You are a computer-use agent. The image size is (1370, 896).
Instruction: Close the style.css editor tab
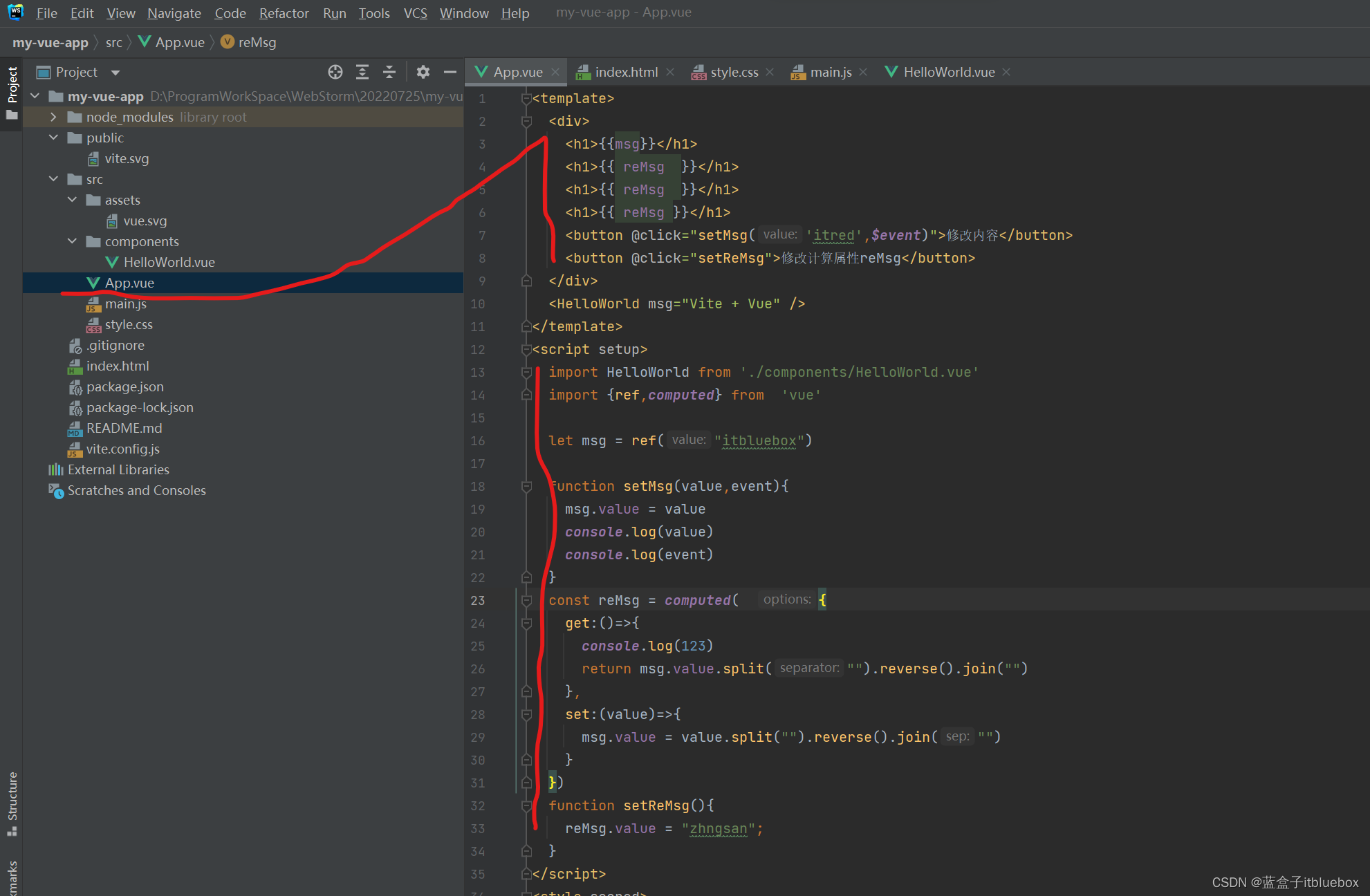[770, 72]
